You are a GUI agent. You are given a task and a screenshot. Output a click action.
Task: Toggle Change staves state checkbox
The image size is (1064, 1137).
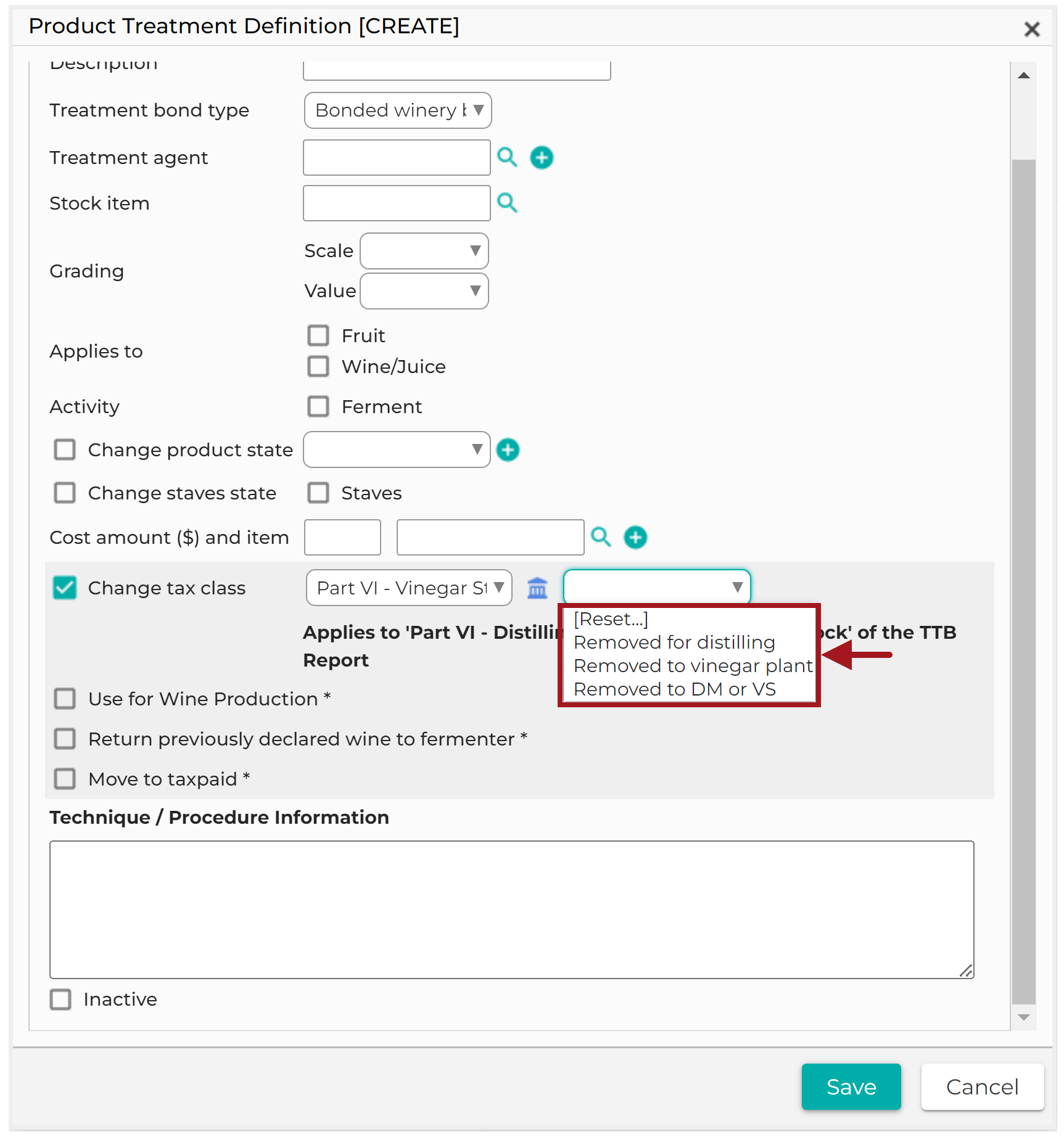[x=65, y=493]
